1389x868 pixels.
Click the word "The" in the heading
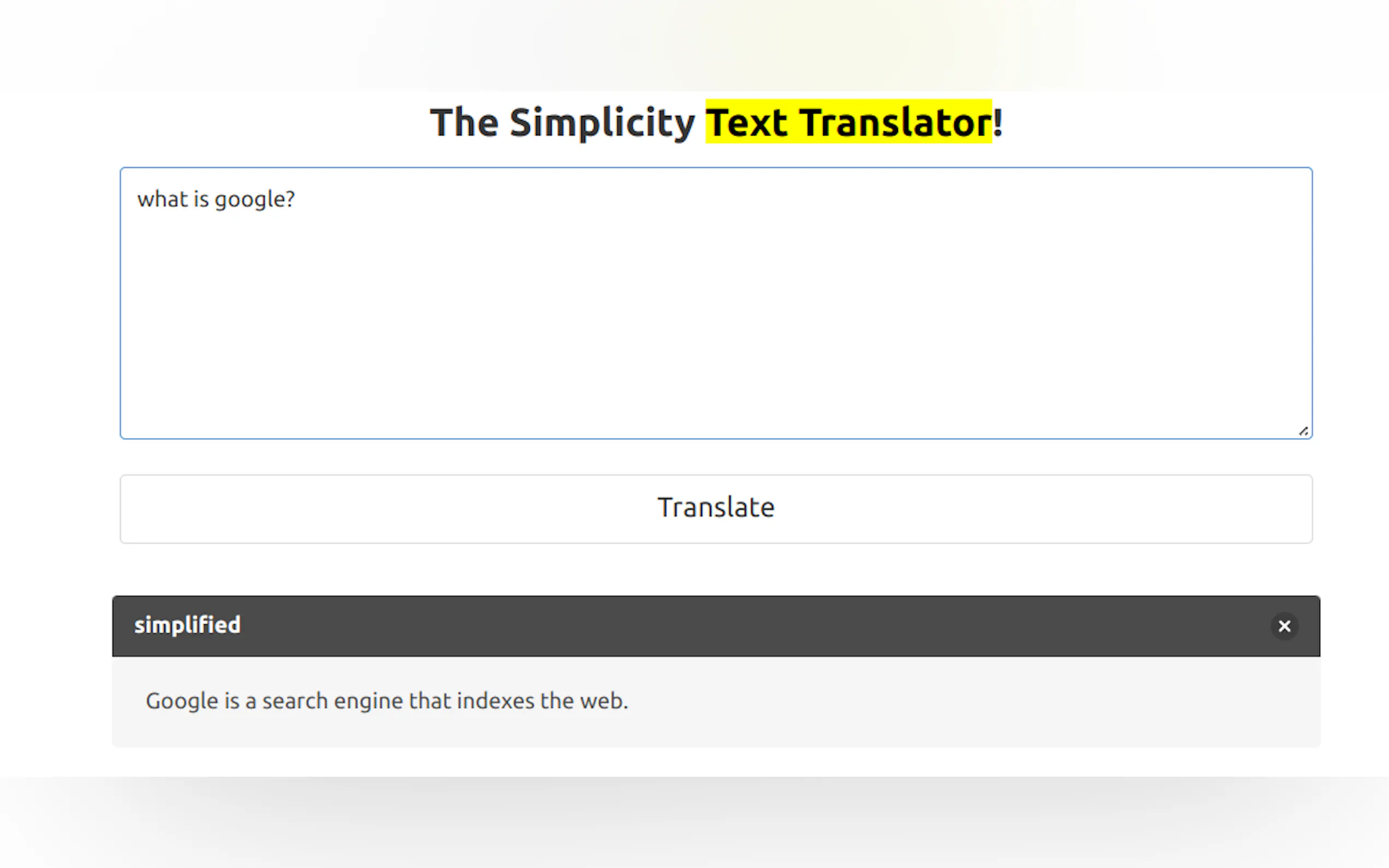(464, 122)
